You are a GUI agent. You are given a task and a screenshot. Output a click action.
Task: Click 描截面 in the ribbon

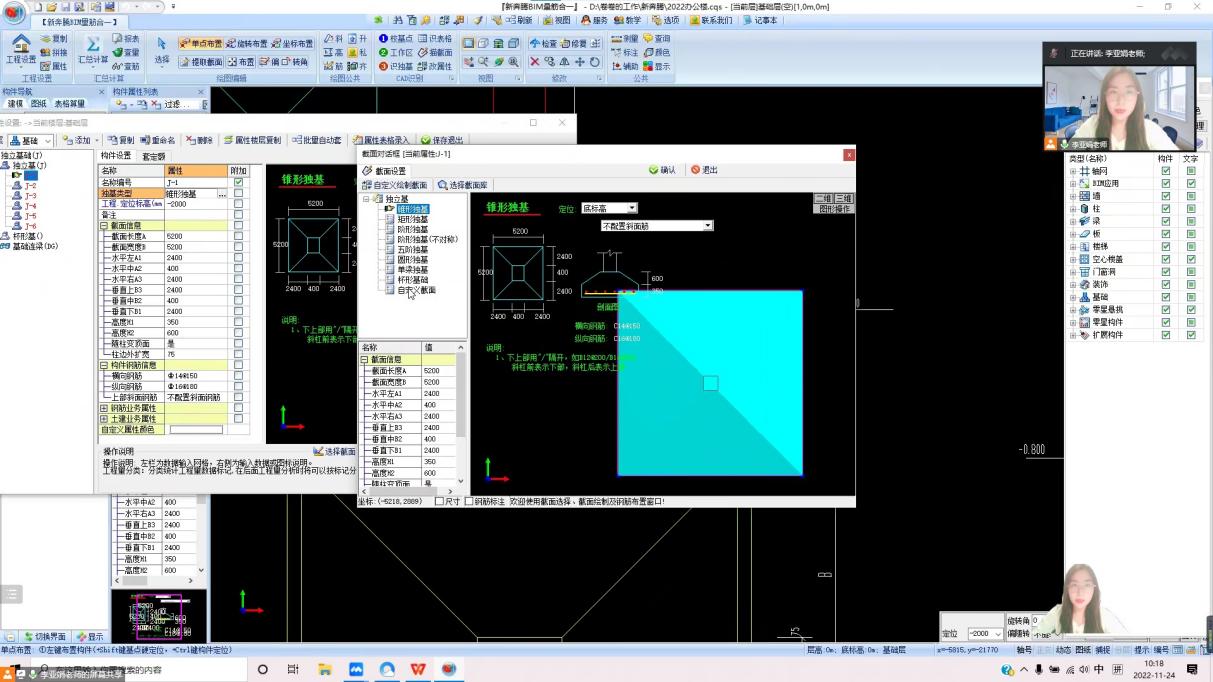(x=435, y=53)
